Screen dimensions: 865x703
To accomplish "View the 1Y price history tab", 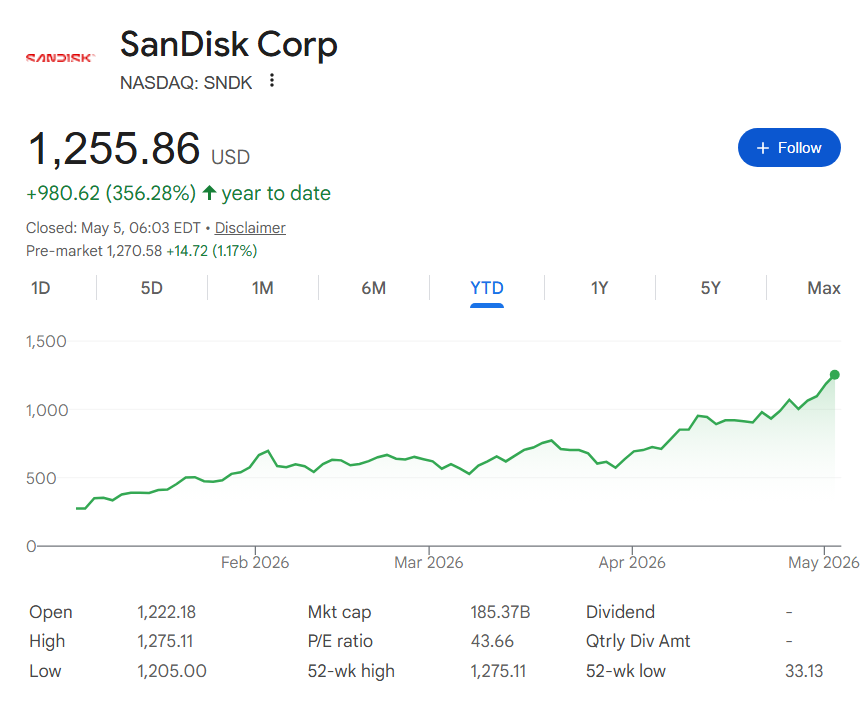I will (600, 288).
